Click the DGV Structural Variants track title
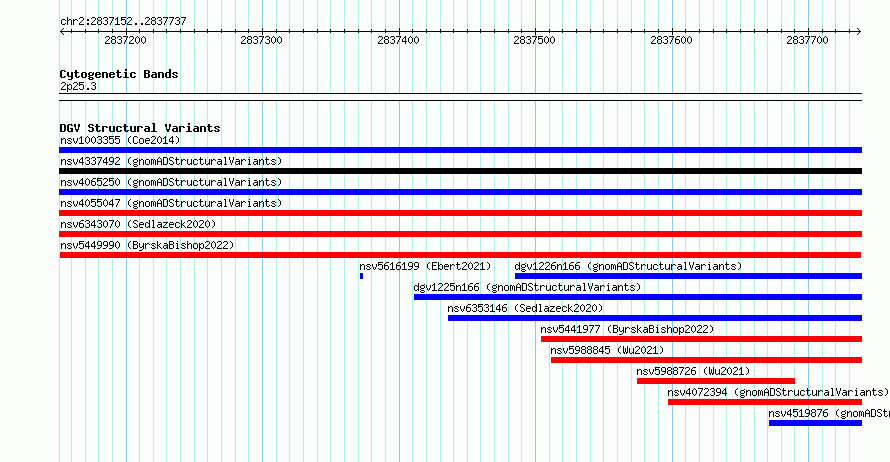The height and width of the screenshot is (462, 890). pos(140,128)
